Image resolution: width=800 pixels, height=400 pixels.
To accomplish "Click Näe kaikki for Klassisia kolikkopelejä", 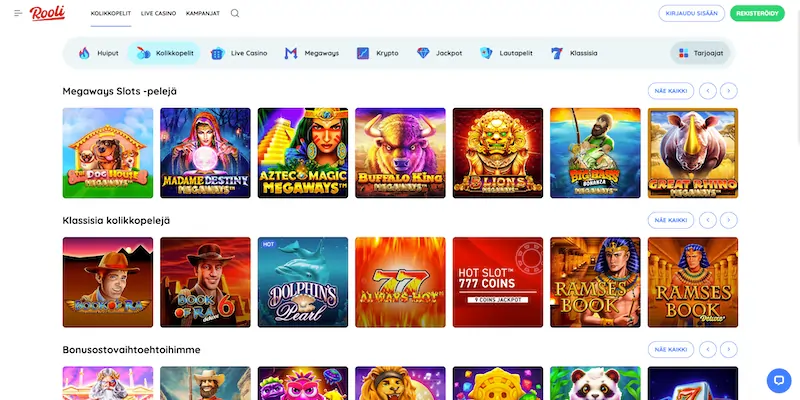I will coord(670,220).
